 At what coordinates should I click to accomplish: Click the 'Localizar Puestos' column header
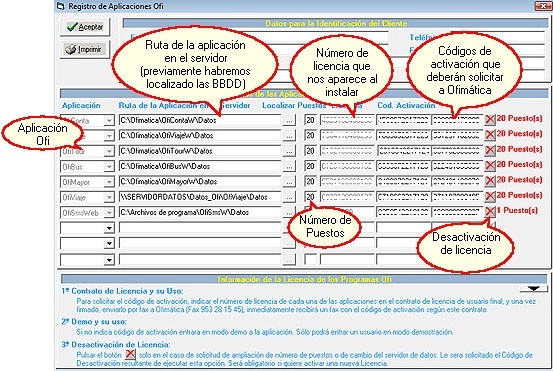tap(294, 105)
